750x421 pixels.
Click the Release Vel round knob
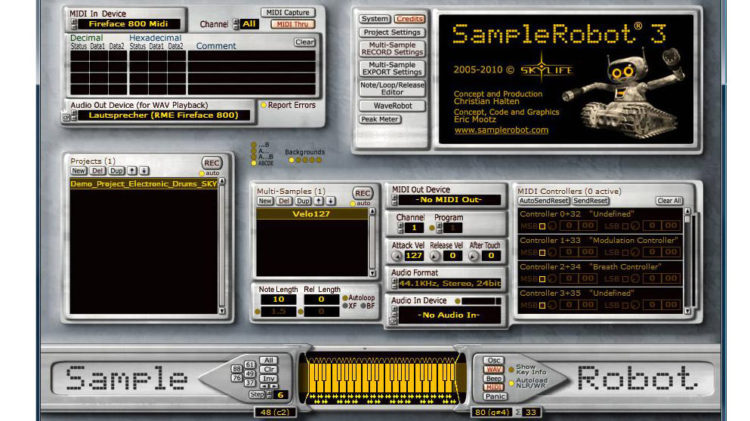(435, 256)
